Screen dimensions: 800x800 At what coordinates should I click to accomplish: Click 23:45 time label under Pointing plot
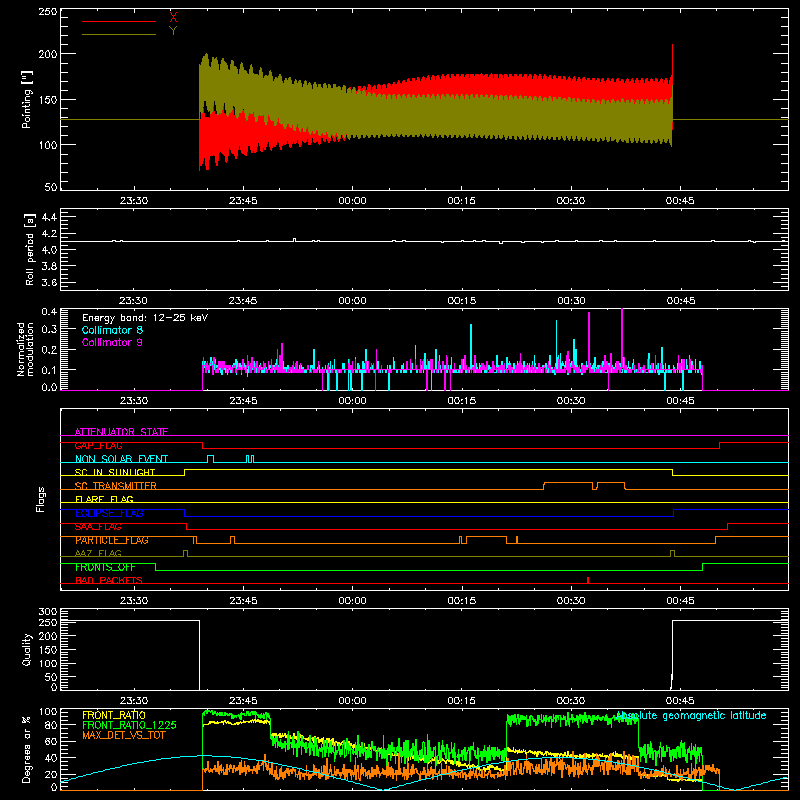(x=243, y=201)
